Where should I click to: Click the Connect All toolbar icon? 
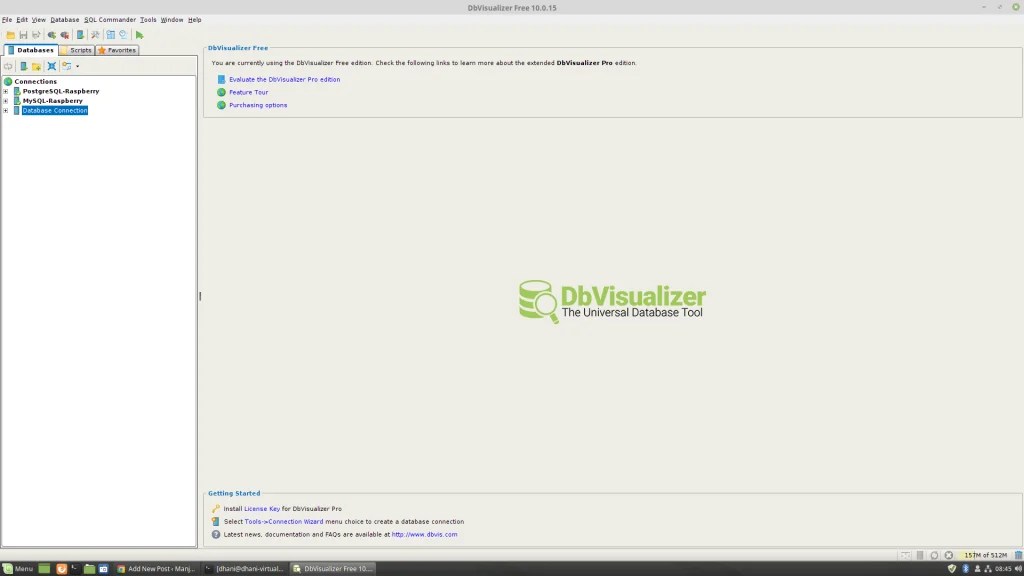(x=52, y=35)
